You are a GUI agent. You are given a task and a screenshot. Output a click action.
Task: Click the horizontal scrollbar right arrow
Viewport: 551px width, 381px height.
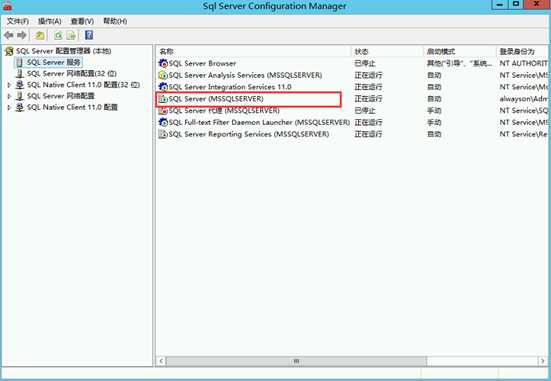pyautogui.click(x=543, y=361)
